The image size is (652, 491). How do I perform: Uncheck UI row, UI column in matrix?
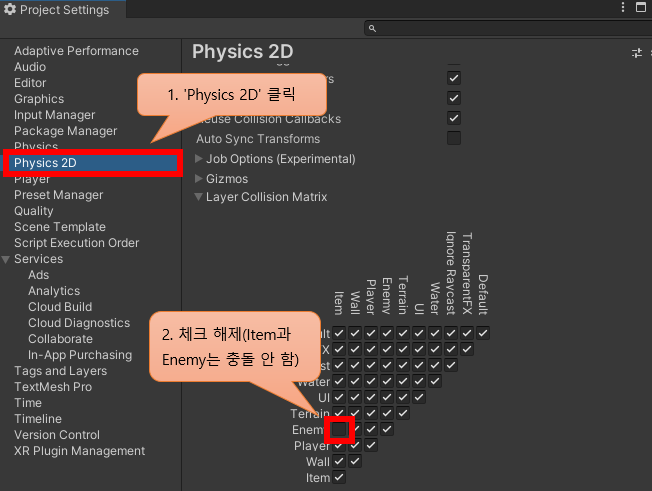pyautogui.click(x=419, y=397)
